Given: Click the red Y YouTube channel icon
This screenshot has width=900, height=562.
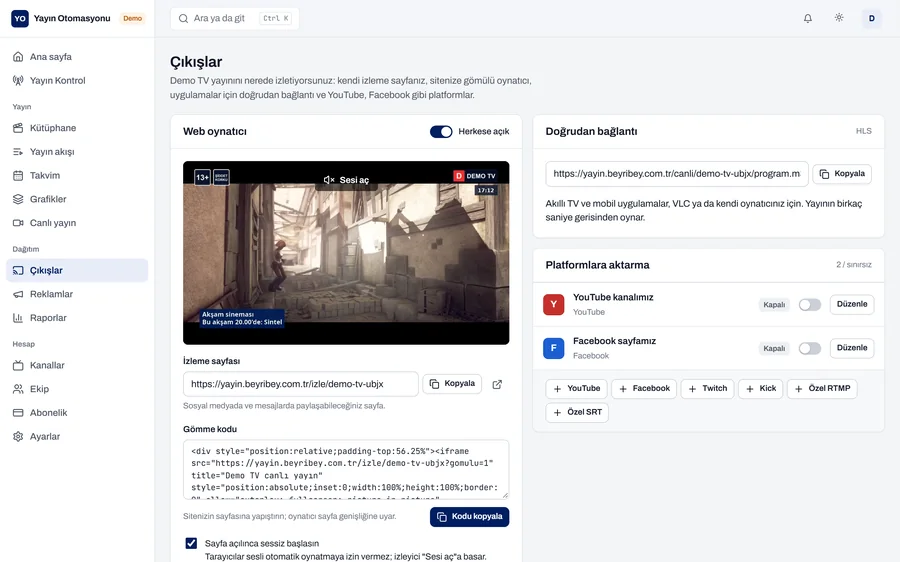Looking at the screenshot, I should (x=553, y=304).
